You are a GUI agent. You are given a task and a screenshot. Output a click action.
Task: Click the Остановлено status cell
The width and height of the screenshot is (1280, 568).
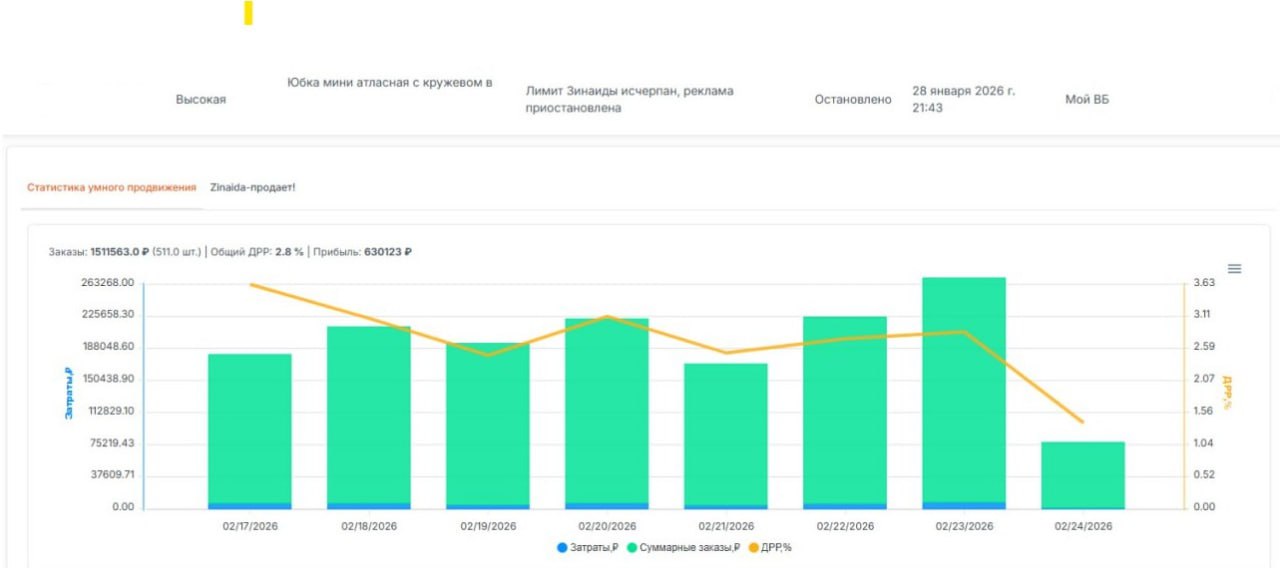pos(852,100)
